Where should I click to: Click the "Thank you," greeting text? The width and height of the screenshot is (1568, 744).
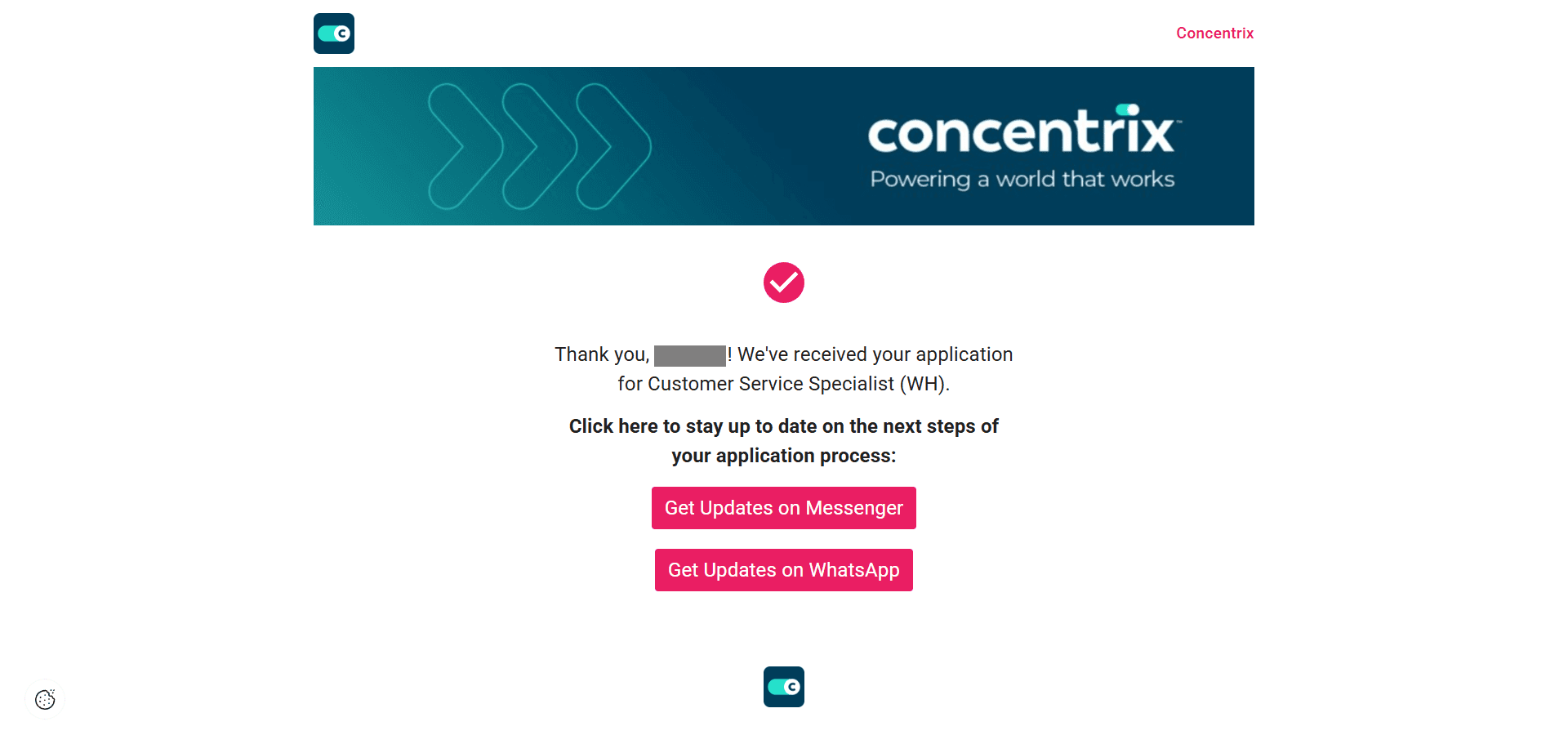click(x=602, y=354)
